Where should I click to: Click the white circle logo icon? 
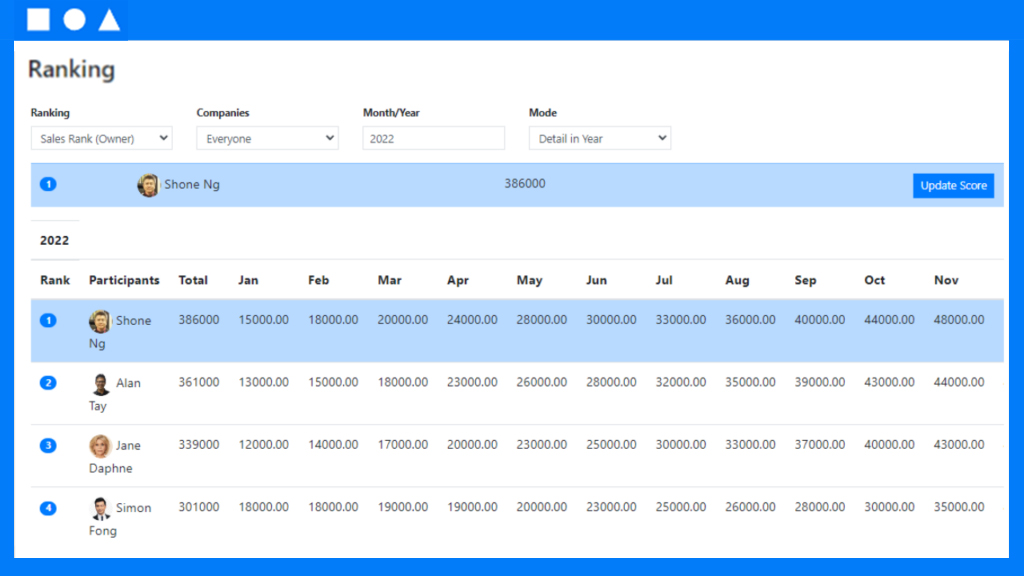click(x=74, y=19)
